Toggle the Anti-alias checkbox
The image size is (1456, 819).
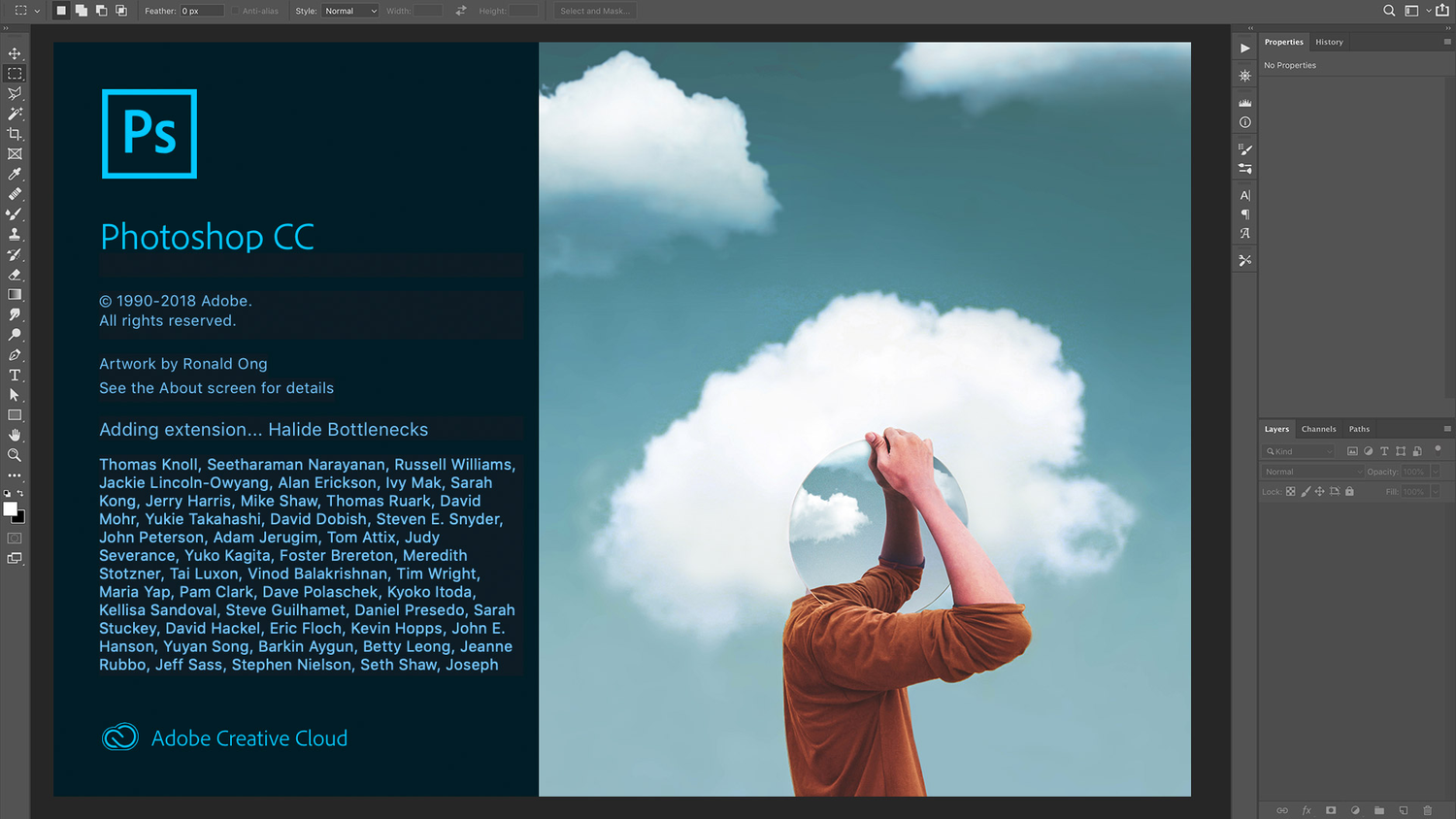(235, 12)
